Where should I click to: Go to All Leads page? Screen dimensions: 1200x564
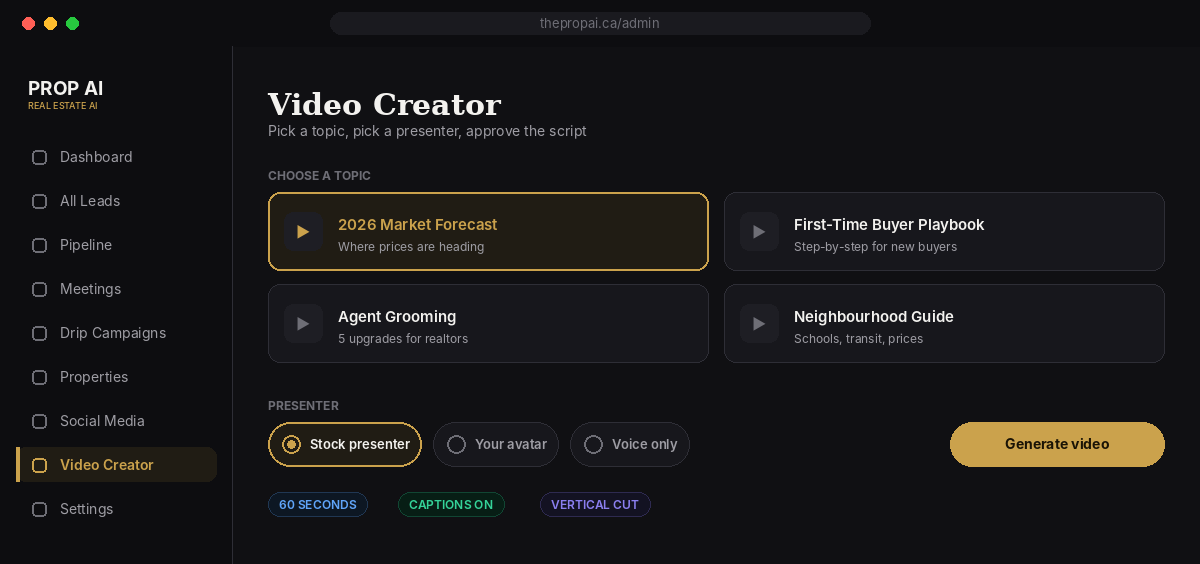pos(117,201)
